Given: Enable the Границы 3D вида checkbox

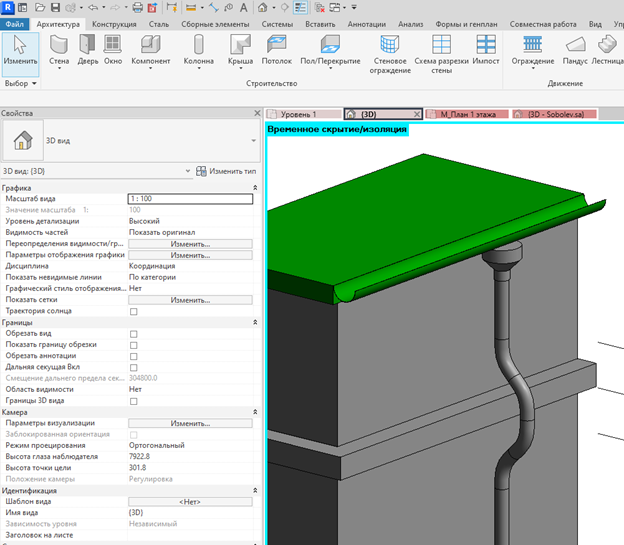Looking at the screenshot, I should pyautogui.click(x=134, y=401).
